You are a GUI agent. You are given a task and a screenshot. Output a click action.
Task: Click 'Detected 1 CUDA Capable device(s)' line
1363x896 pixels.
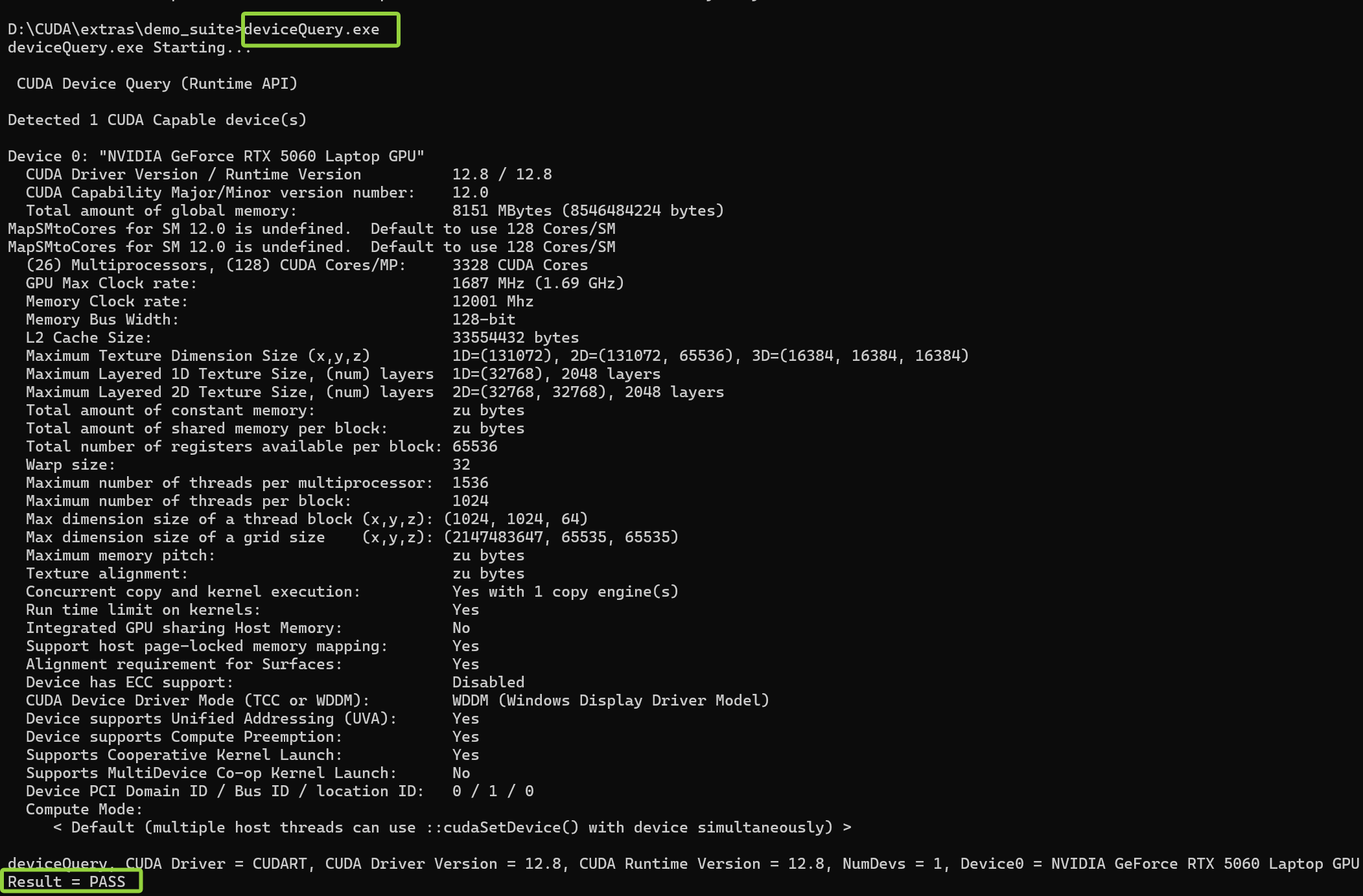click(x=157, y=121)
